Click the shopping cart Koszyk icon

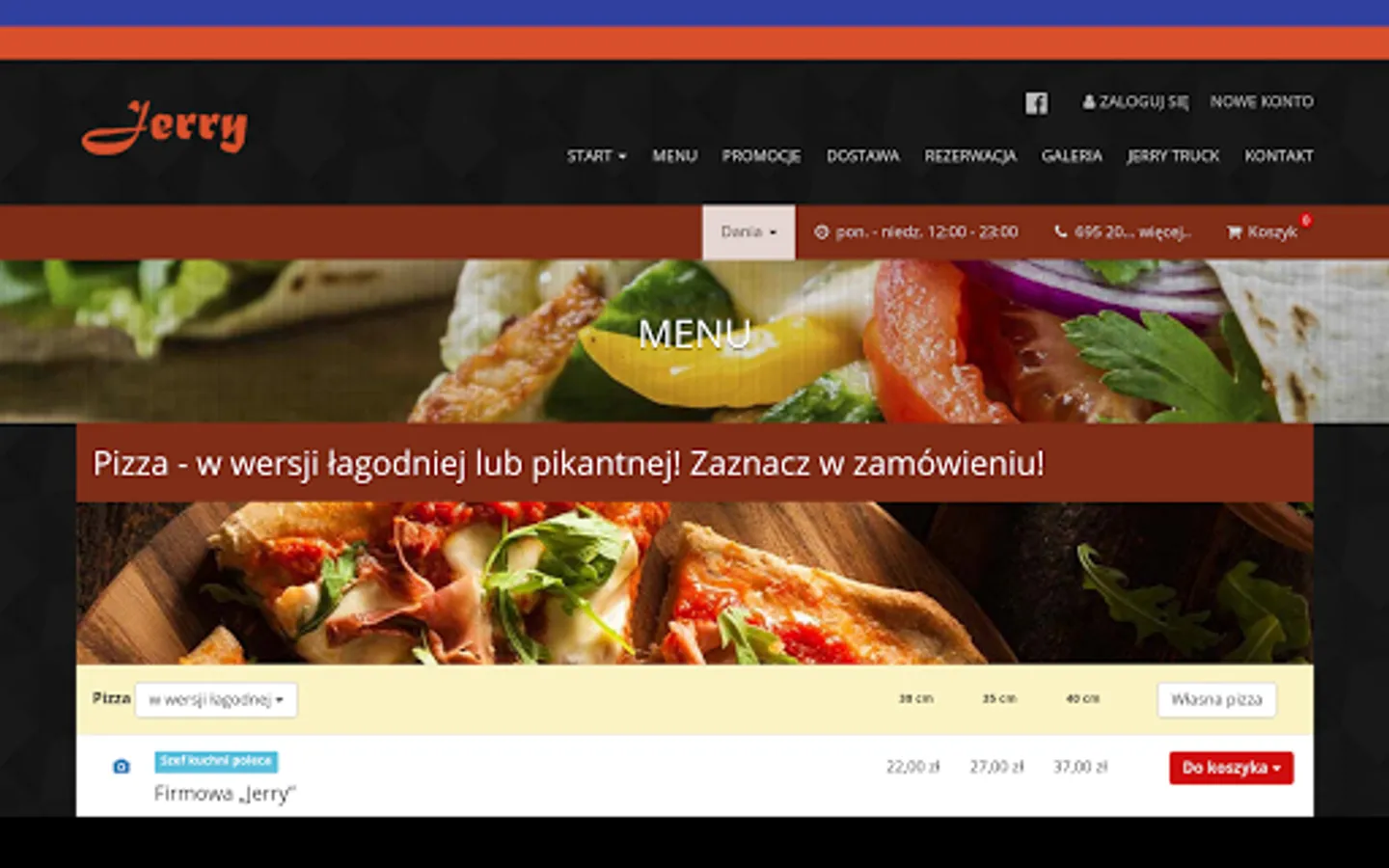pyautogui.click(x=1234, y=231)
